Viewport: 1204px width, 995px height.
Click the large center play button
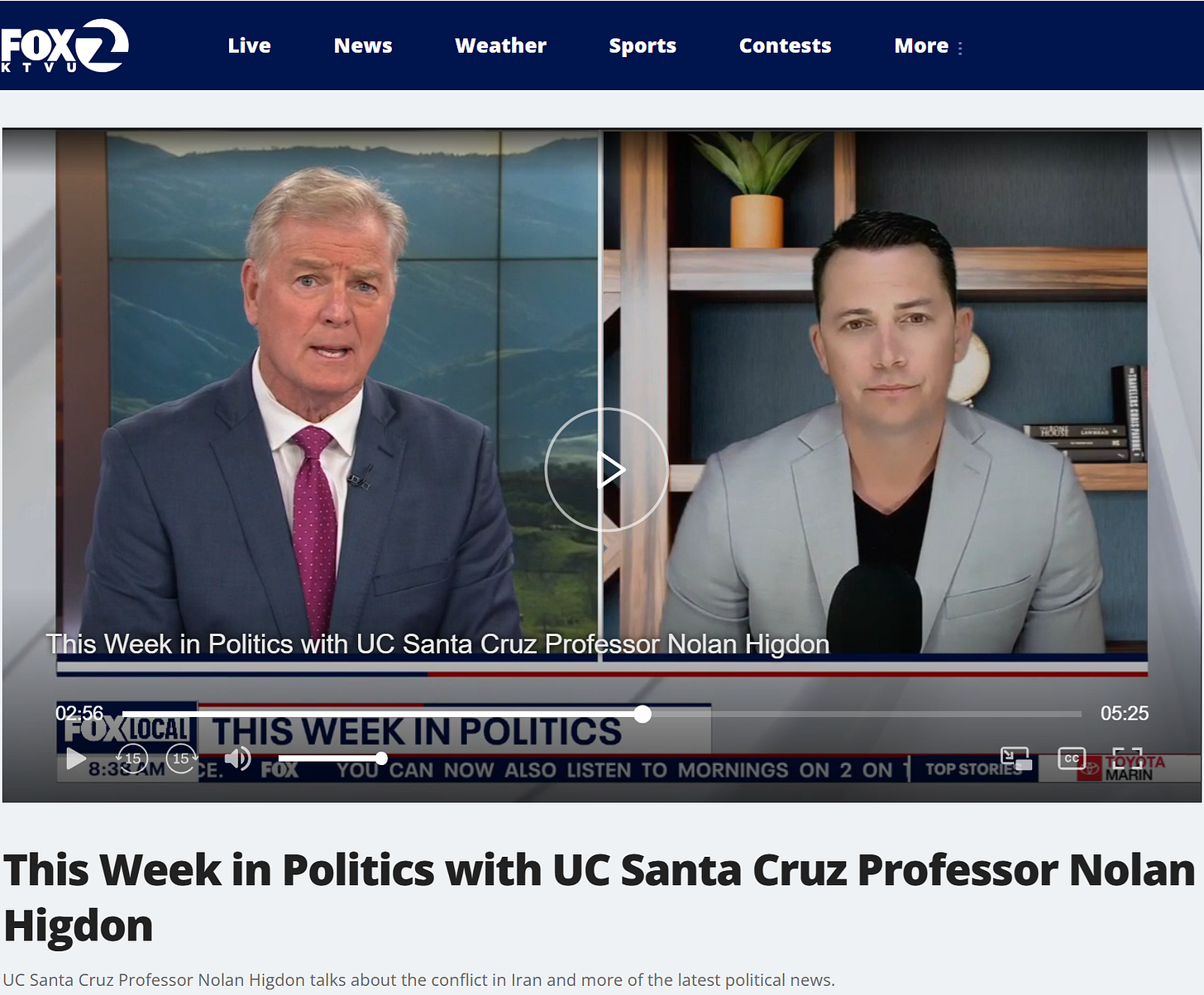pos(607,470)
